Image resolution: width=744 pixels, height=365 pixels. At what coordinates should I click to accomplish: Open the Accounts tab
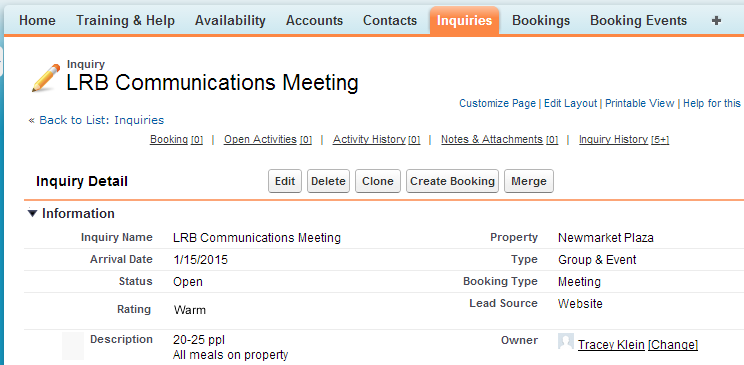click(x=314, y=20)
